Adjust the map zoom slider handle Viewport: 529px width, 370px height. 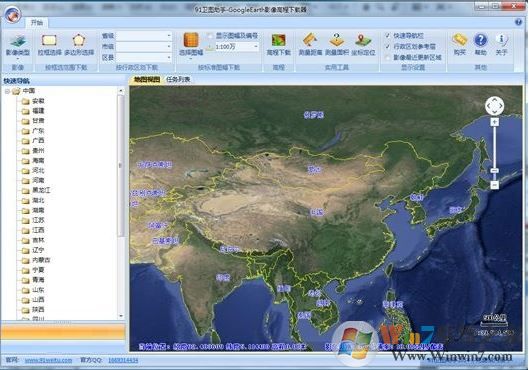coord(495,171)
